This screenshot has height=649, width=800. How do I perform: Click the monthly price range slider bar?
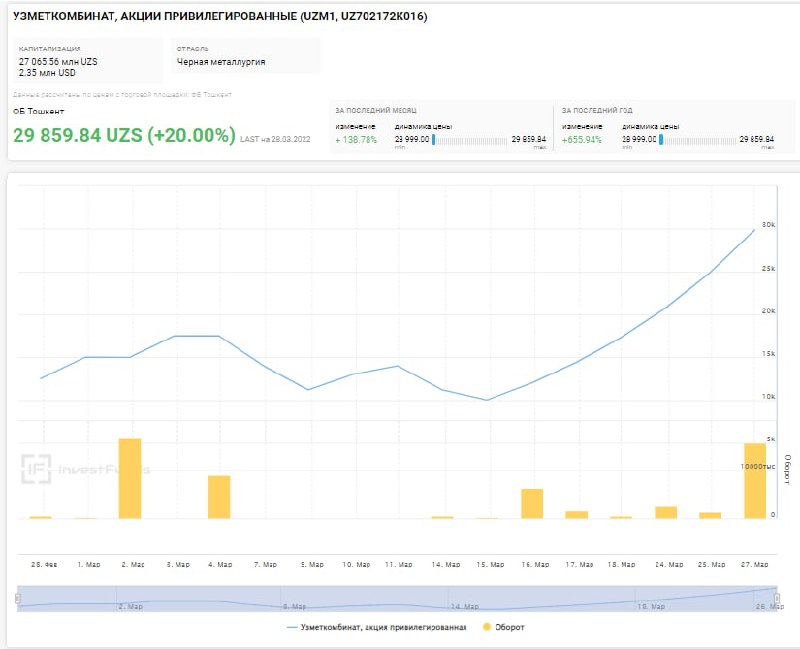[470, 140]
